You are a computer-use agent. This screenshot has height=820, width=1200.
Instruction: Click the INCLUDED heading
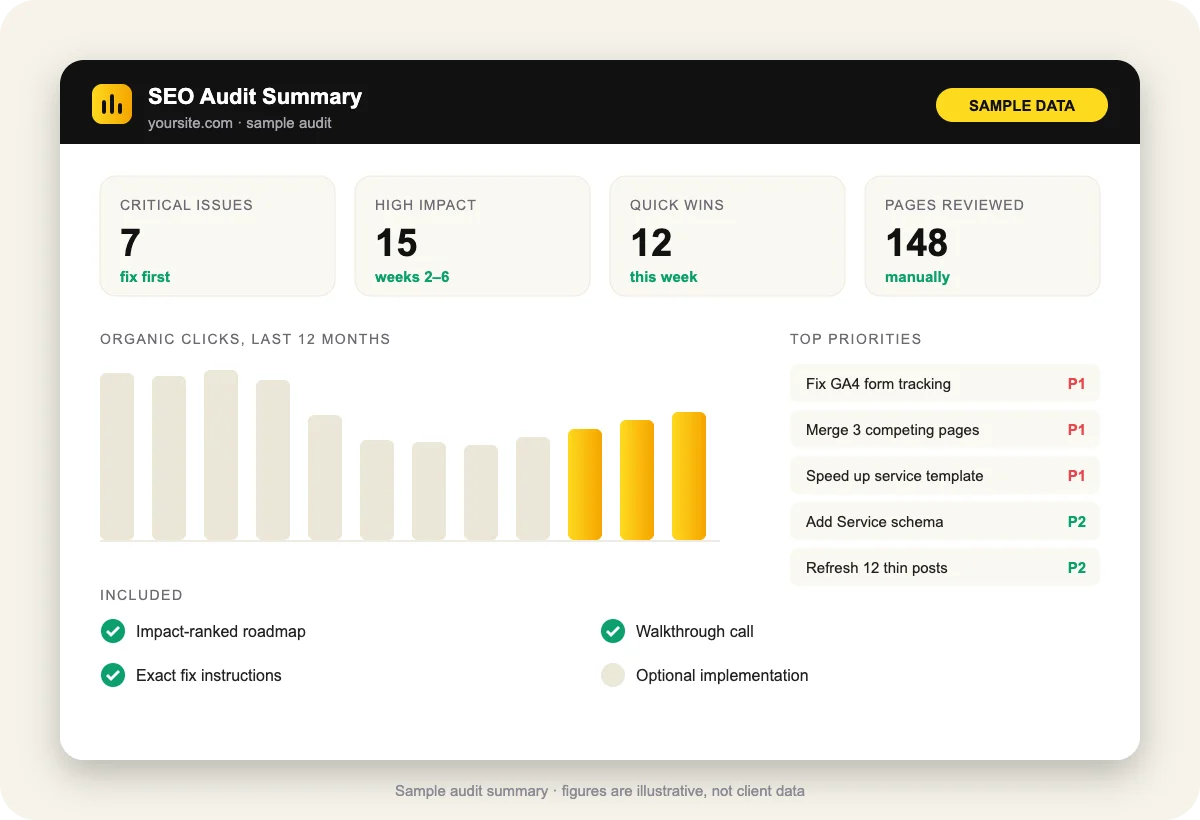pyautogui.click(x=141, y=595)
